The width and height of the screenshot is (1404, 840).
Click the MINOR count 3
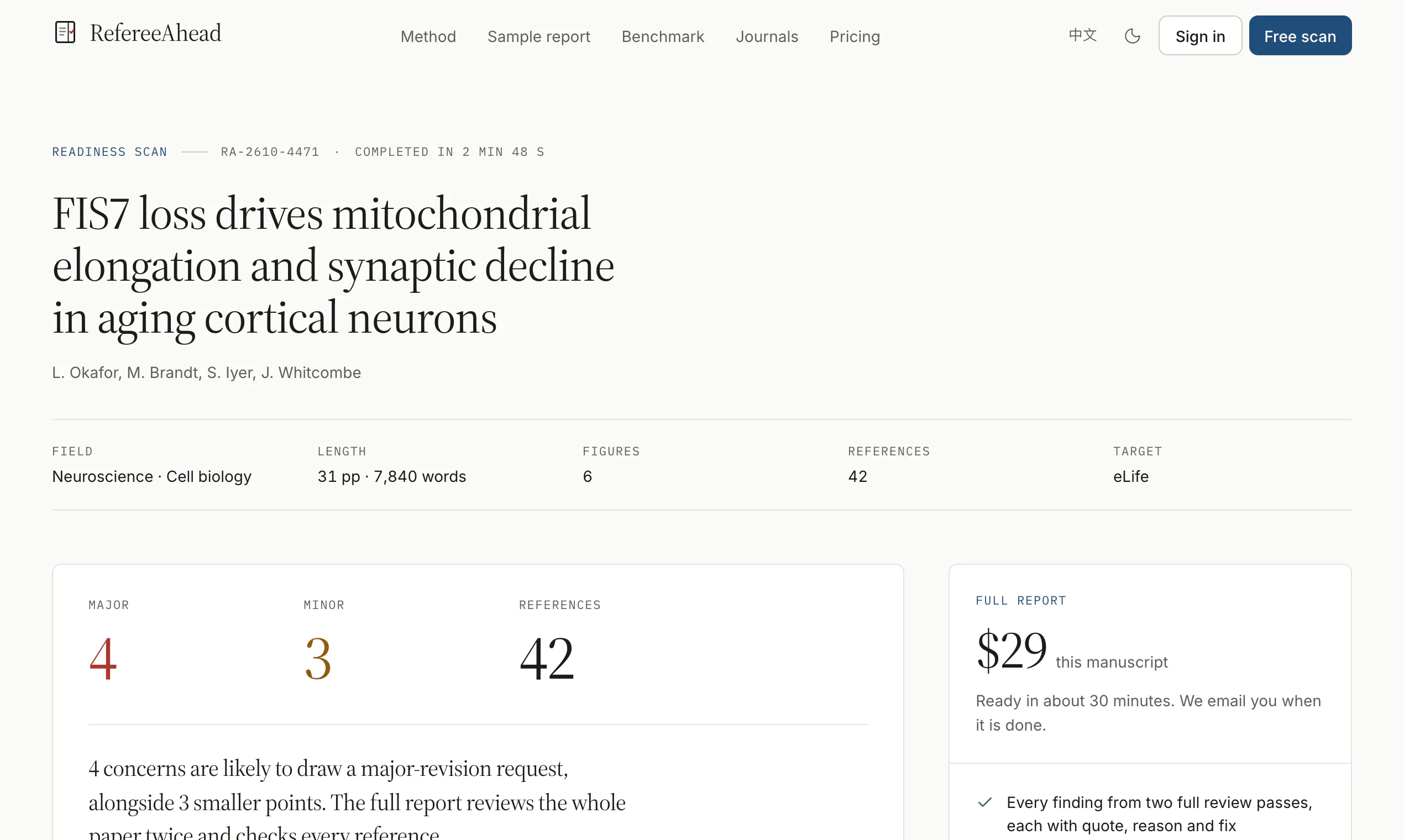(318, 658)
